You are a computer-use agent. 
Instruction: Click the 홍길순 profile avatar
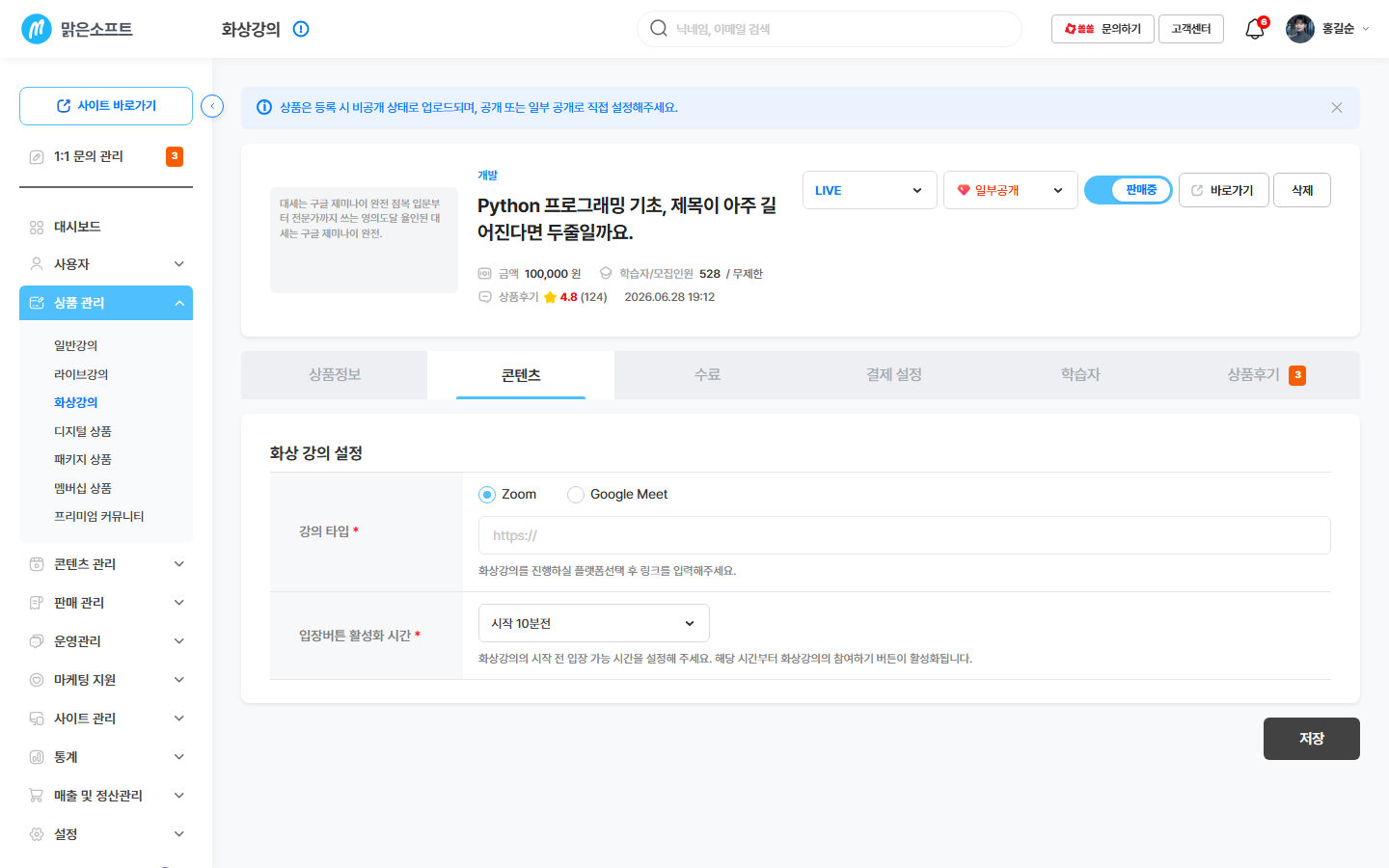coord(1300,29)
